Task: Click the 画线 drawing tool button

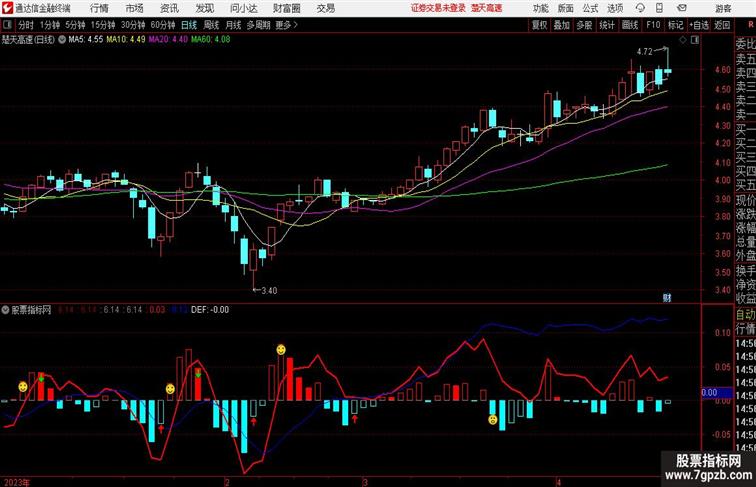Action: (630, 25)
